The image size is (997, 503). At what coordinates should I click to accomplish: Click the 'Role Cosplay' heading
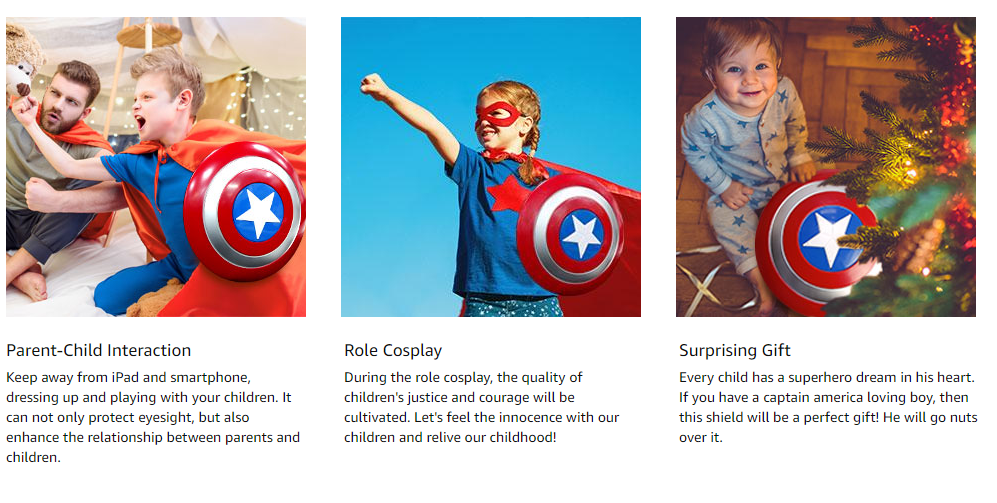click(x=393, y=350)
